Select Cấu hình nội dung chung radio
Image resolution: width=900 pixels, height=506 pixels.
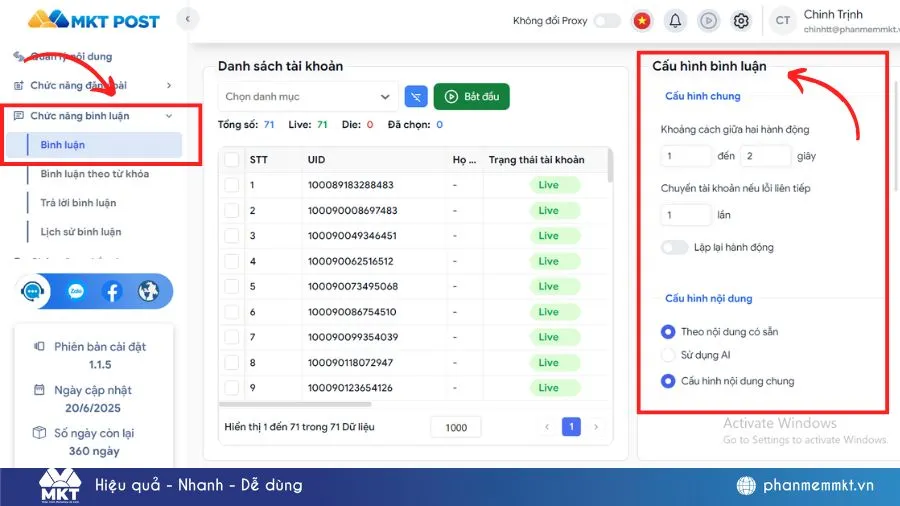[x=668, y=381]
